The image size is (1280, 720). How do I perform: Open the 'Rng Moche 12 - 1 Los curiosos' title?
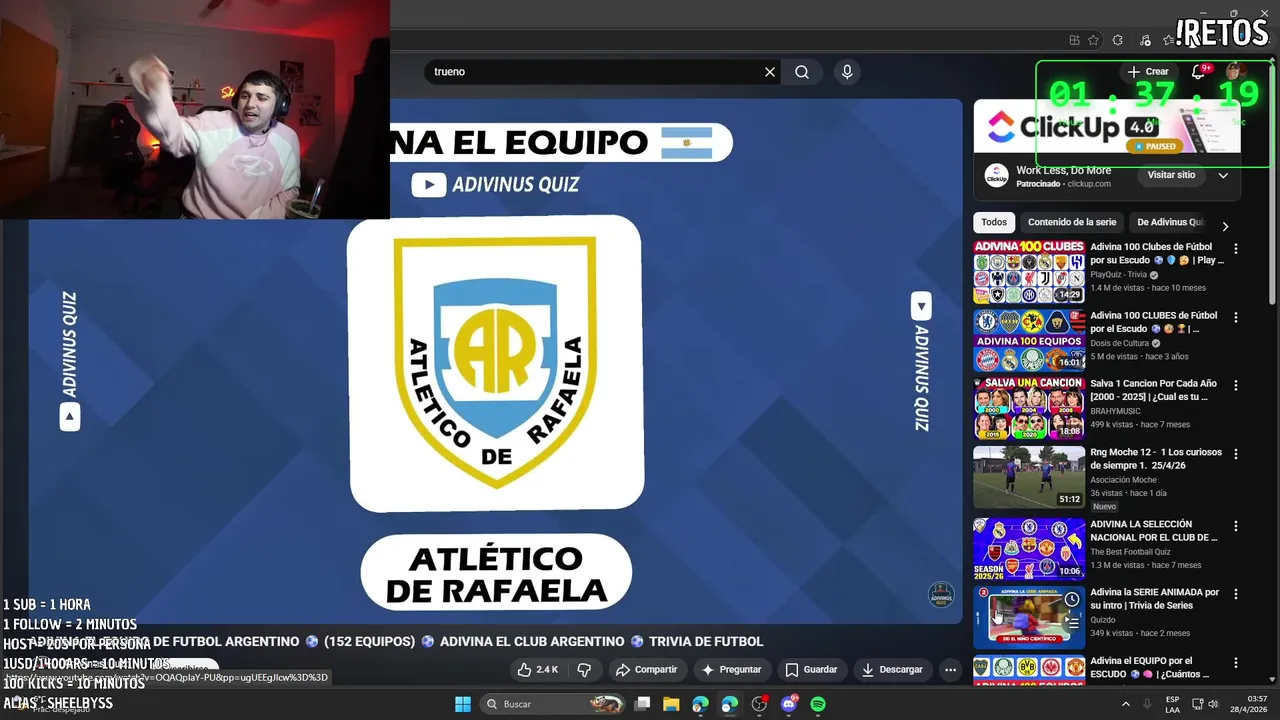(1156, 458)
